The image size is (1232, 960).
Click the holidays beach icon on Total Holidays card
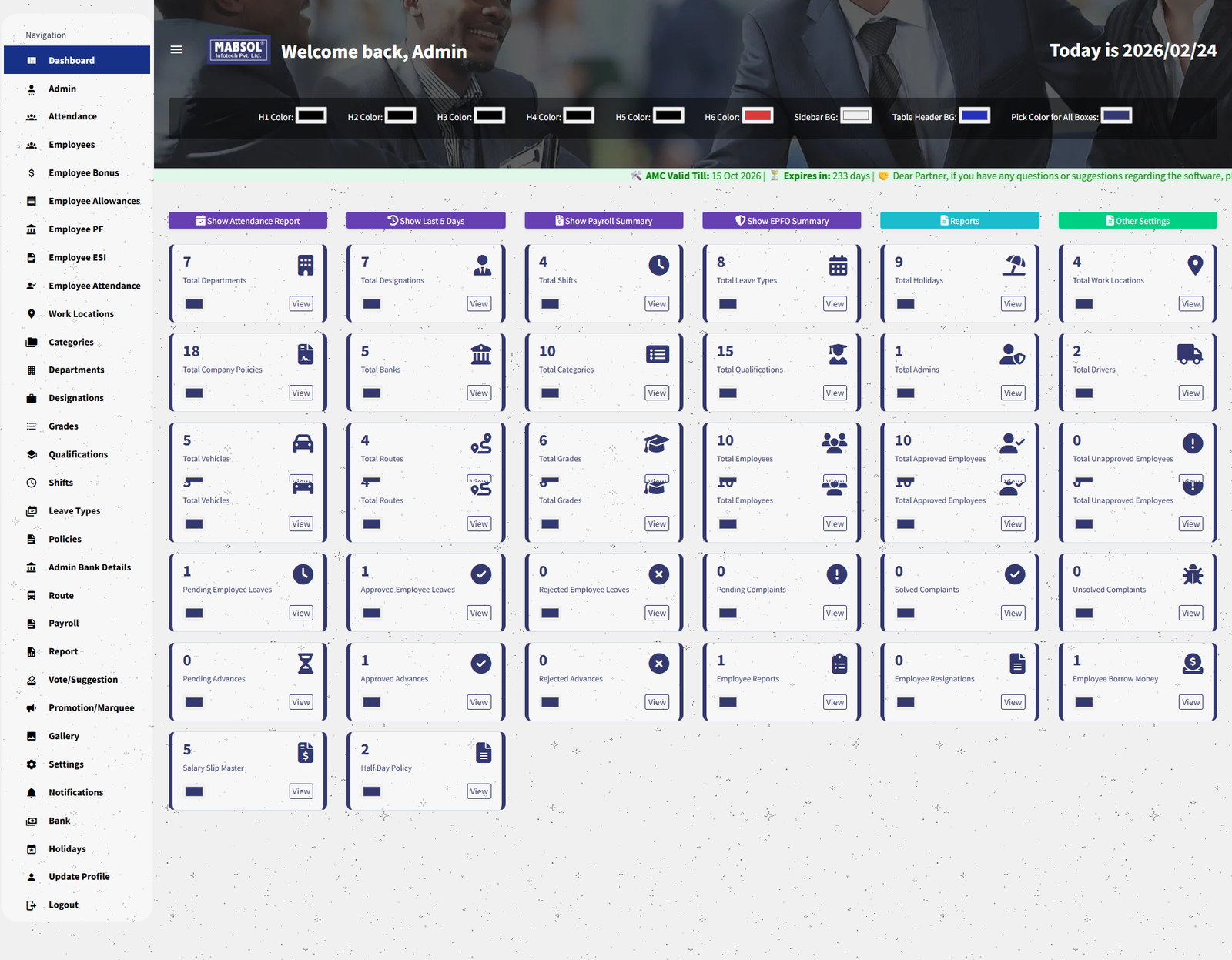(x=1013, y=265)
